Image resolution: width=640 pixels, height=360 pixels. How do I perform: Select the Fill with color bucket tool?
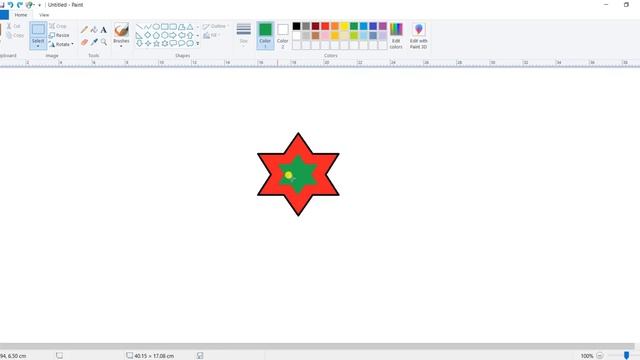(x=94, y=30)
